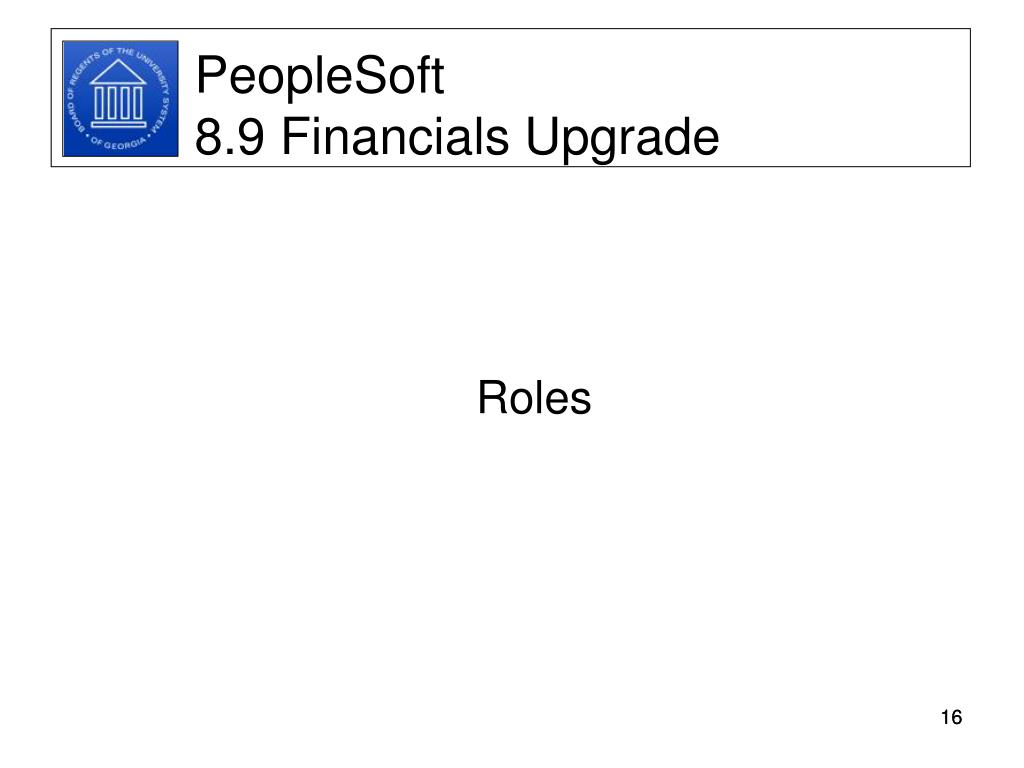Viewport: 1024px width, 768px height.
Task: Click the "8.9" version number
Action: 229,136
